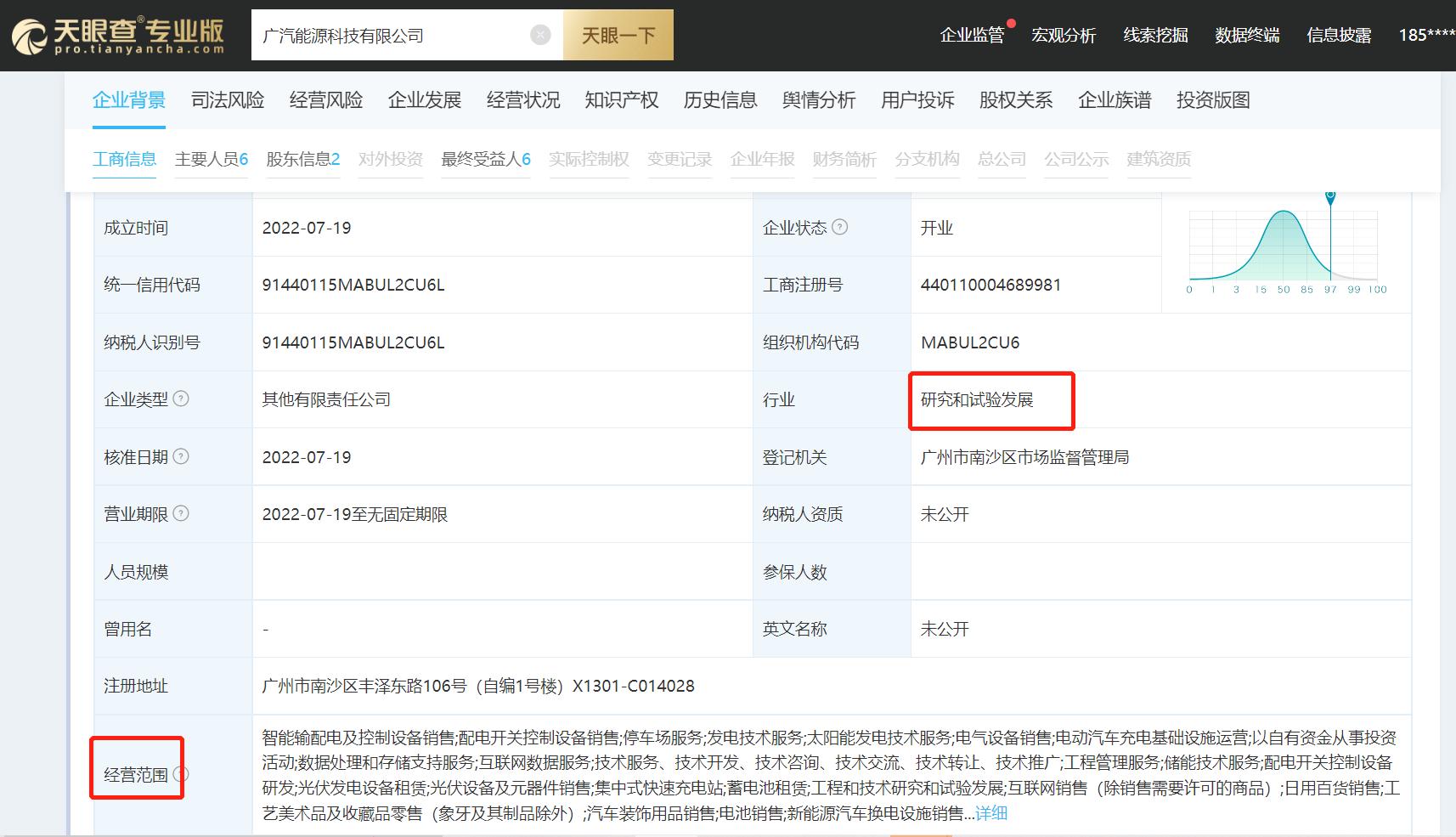Click the 核准日期 date 2022-07-19
1456x837 pixels.
[x=307, y=457]
